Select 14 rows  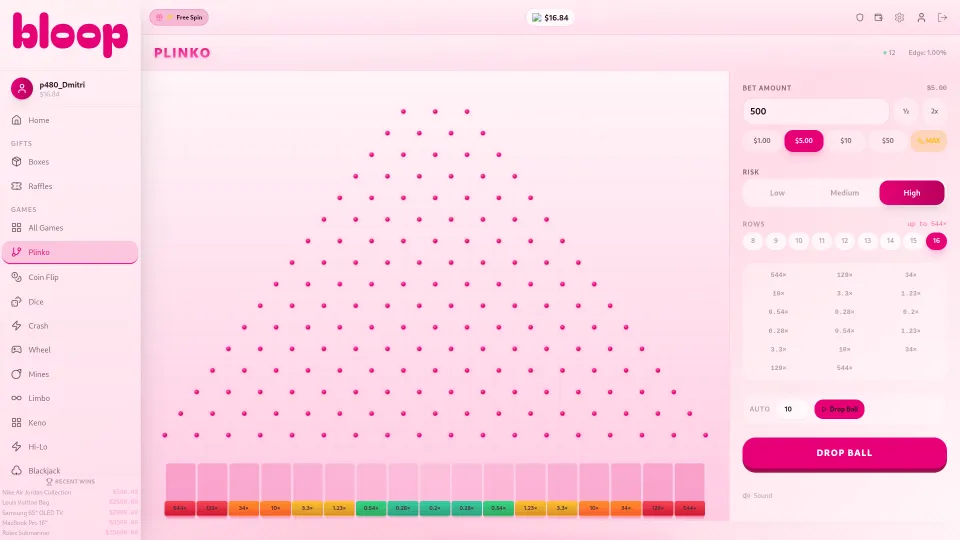pyautogui.click(x=890, y=241)
